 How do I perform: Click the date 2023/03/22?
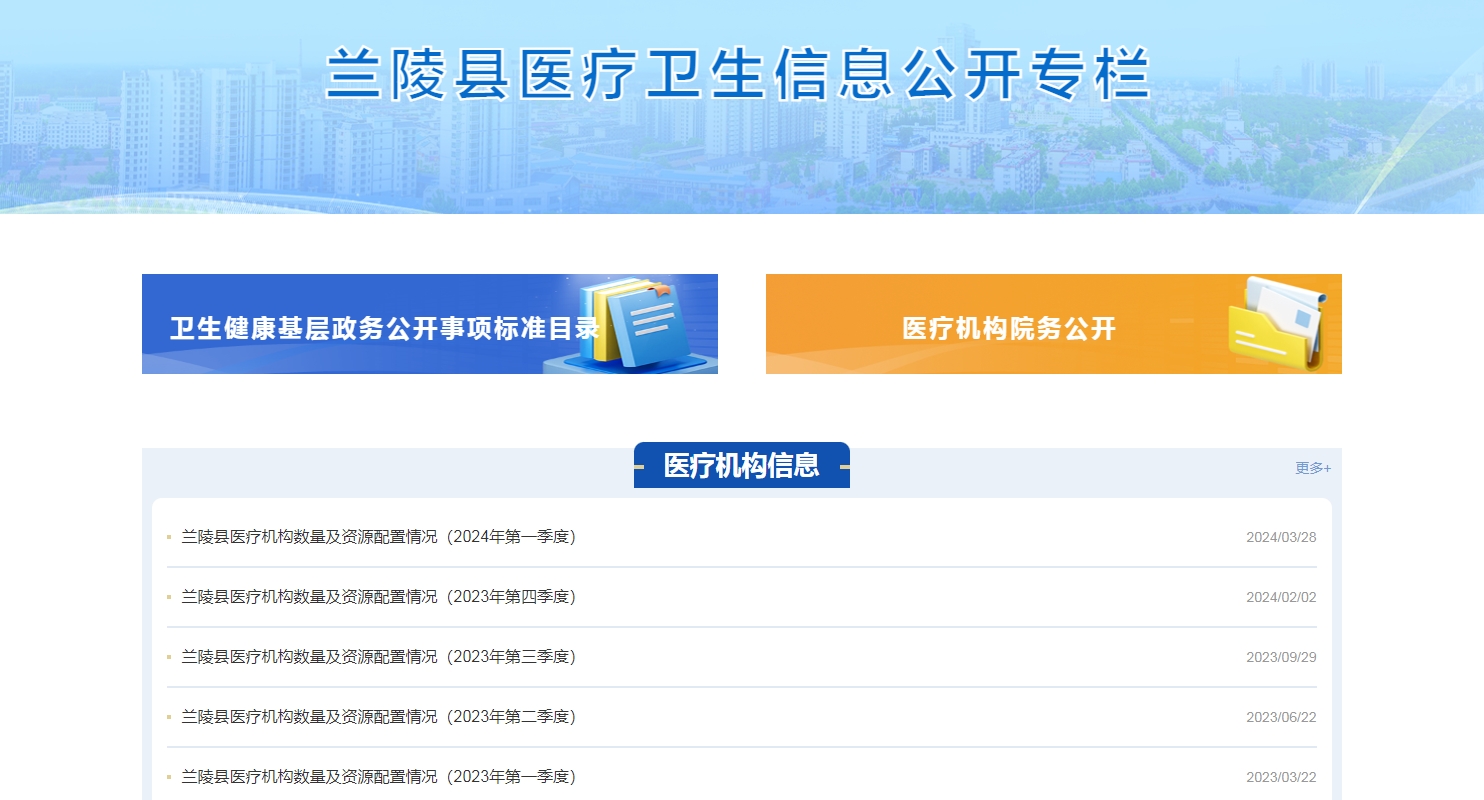click(1281, 777)
